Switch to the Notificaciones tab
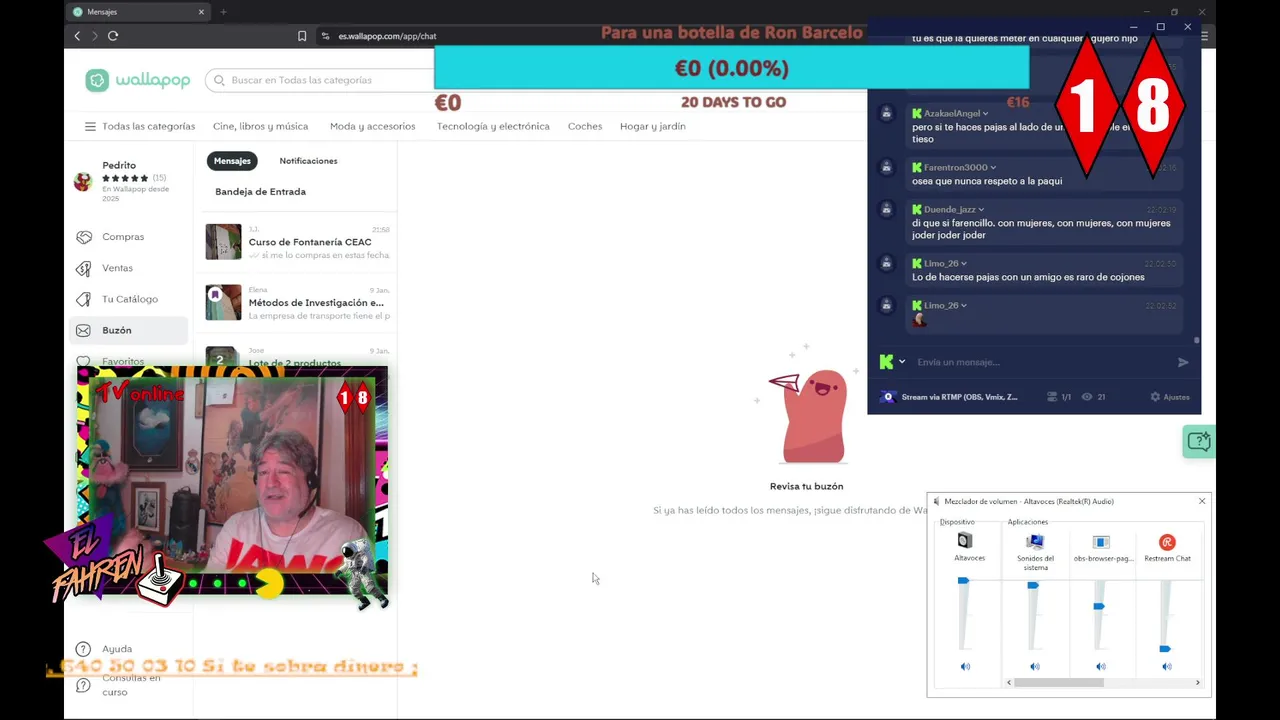Viewport: 1280px width, 720px height. click(308, 161)
